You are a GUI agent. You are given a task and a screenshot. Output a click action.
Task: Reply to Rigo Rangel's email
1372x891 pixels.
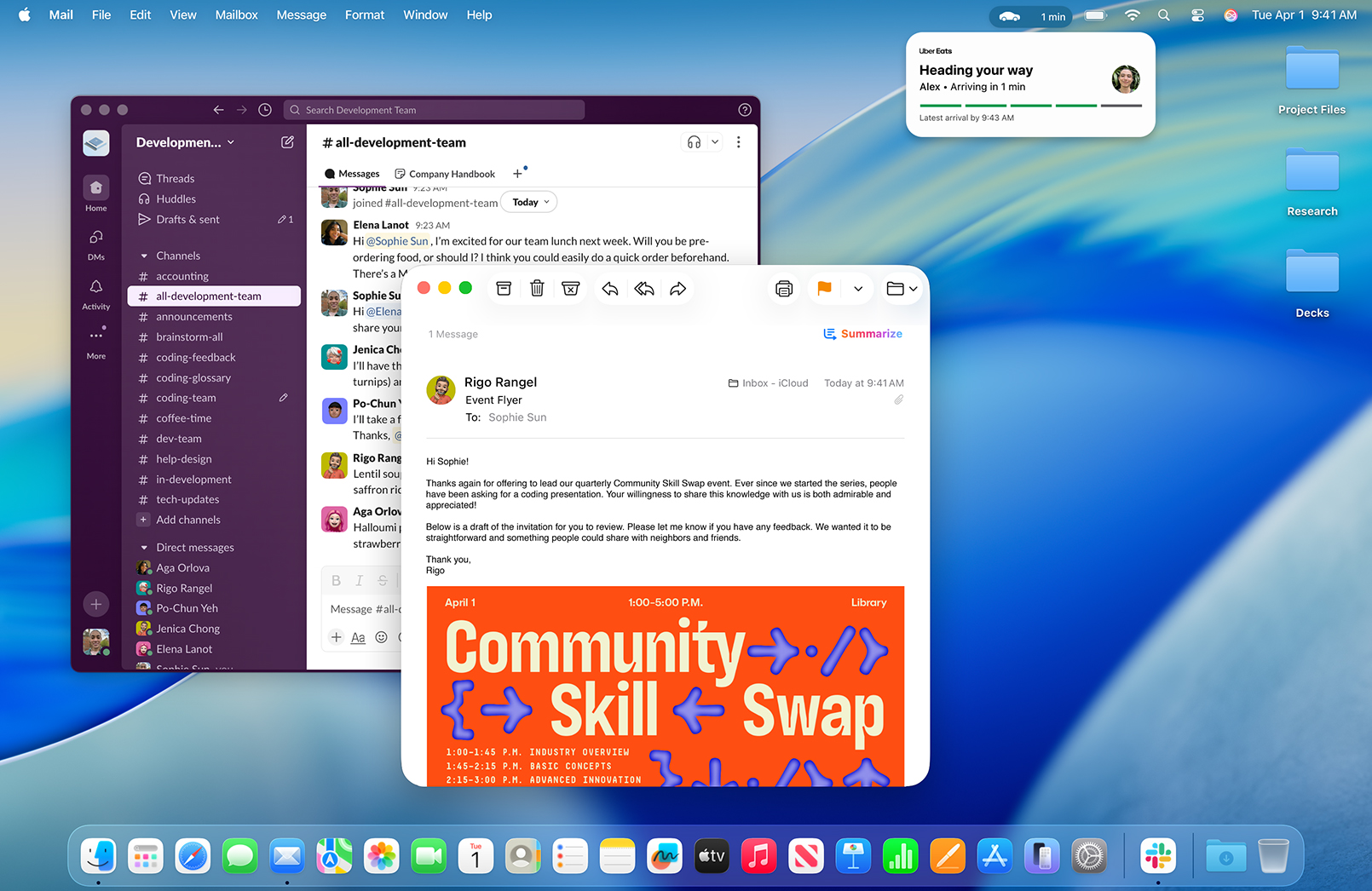pyautogui.click(x=610, y=289)
